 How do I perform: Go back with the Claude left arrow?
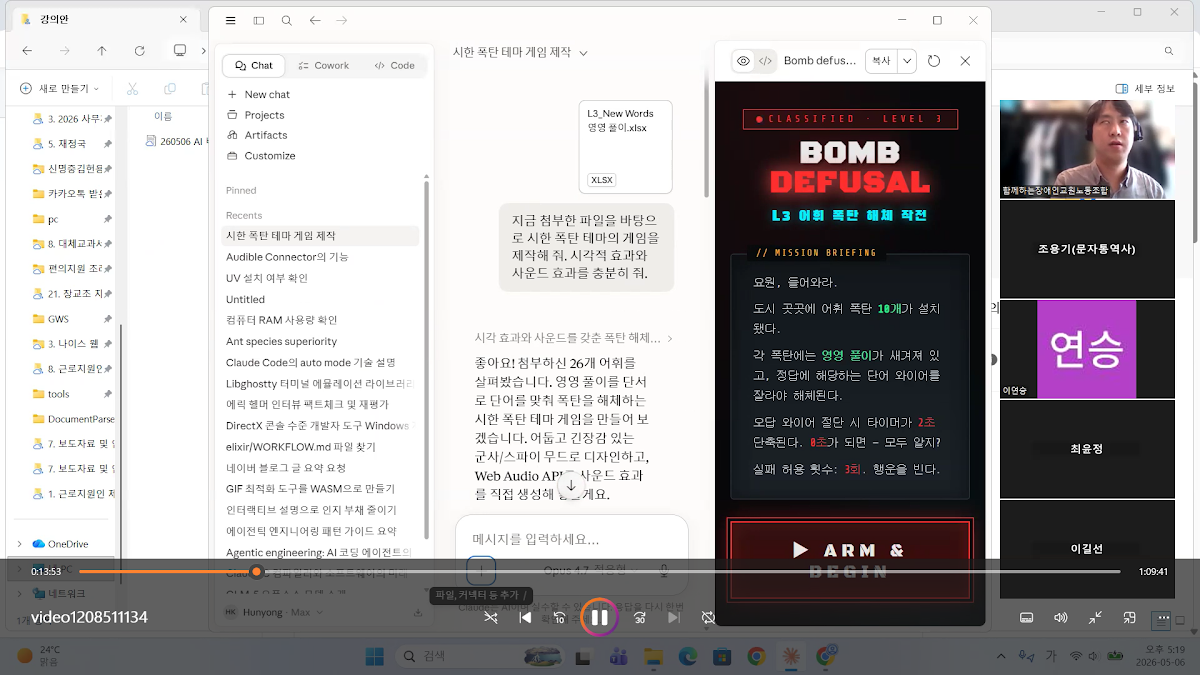(315, 20)
